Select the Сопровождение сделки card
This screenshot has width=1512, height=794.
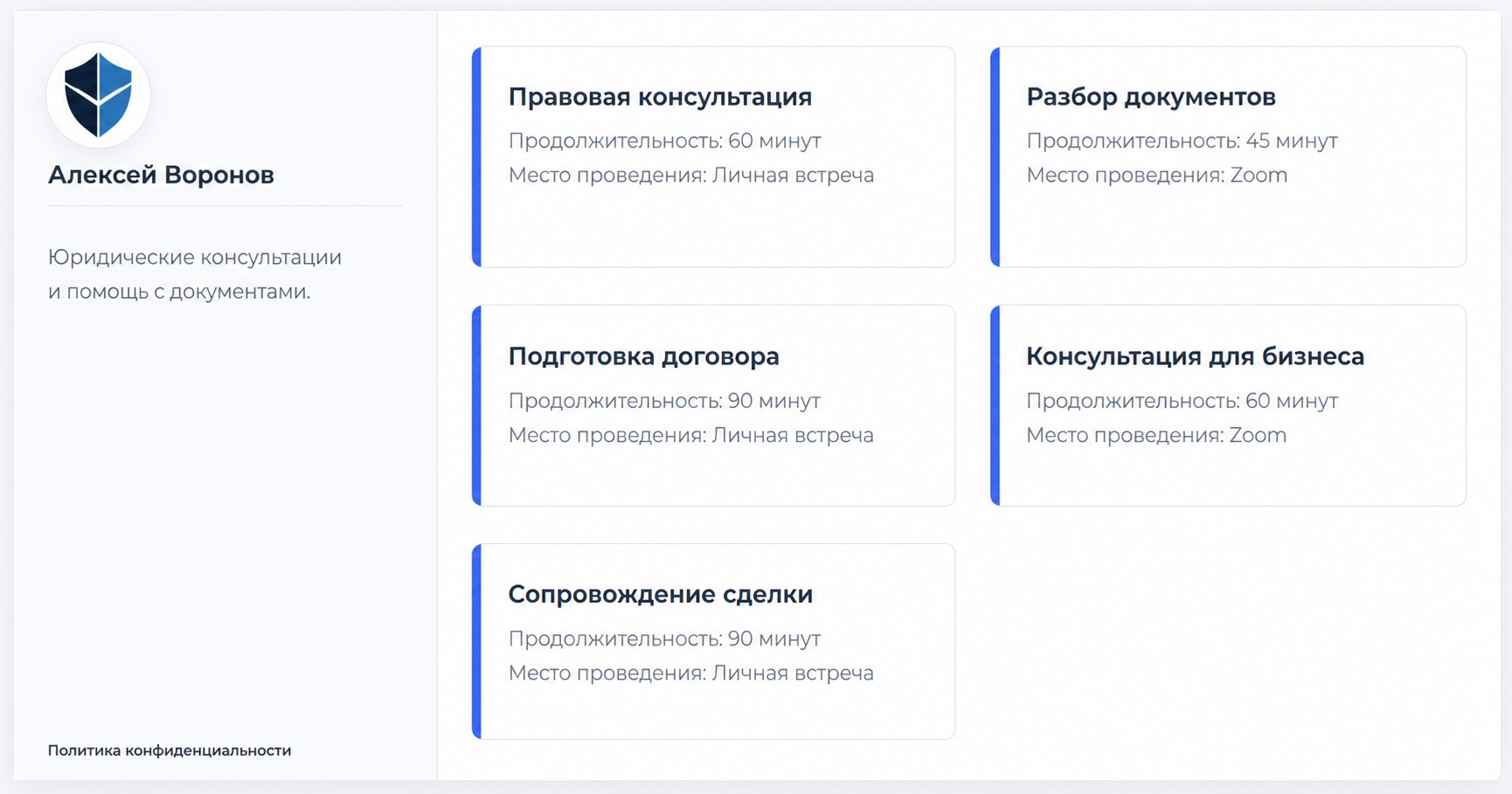[x=713, y=641]
